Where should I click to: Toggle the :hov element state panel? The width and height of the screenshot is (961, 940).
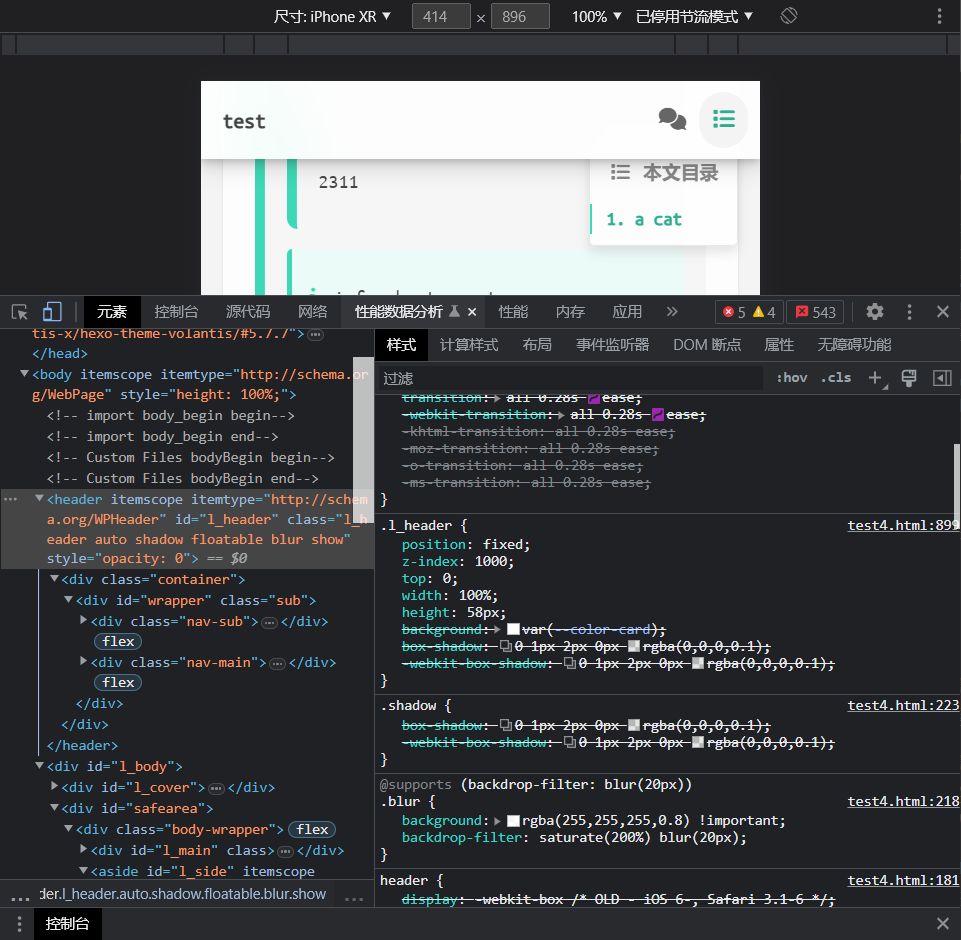791,378
